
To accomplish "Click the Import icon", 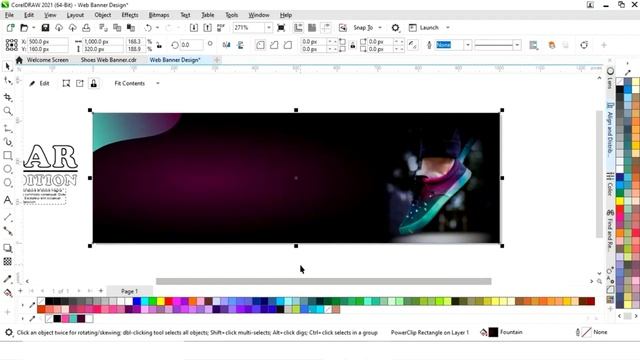I will click(x=194, y=28).
